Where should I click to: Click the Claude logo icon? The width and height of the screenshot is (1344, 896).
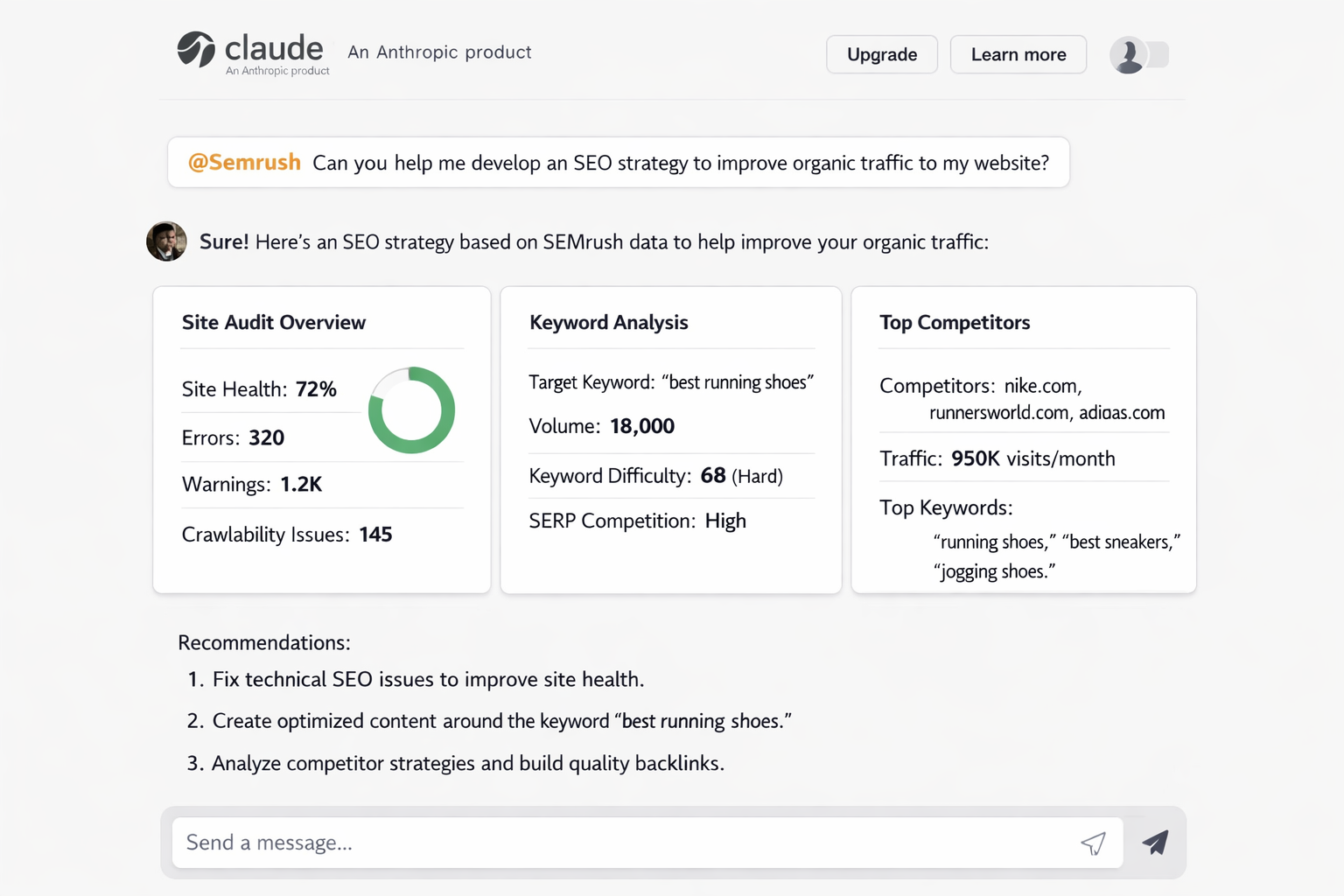tap(196, 50)
